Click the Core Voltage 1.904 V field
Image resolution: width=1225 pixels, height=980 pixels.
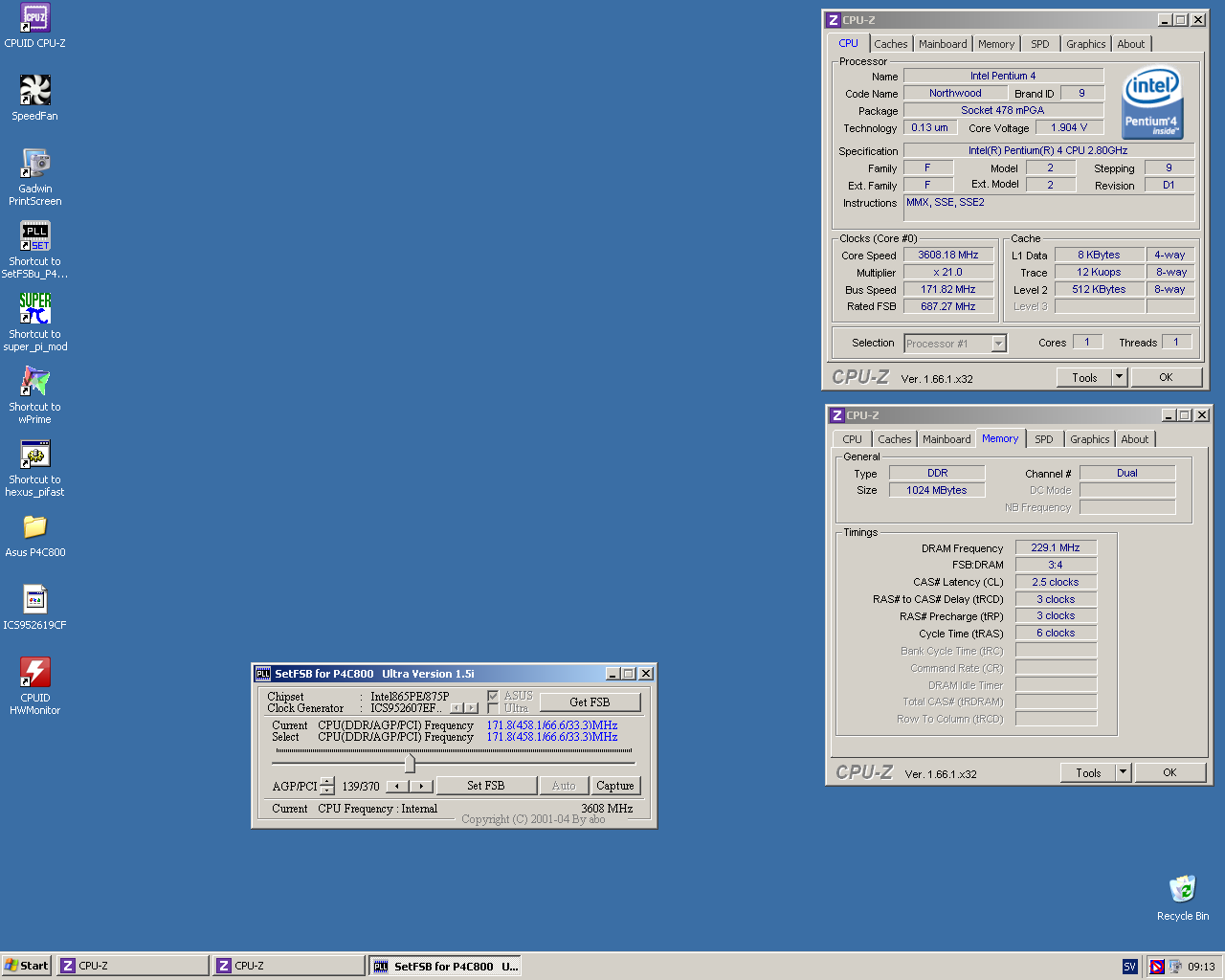[x=1069, y=128]
